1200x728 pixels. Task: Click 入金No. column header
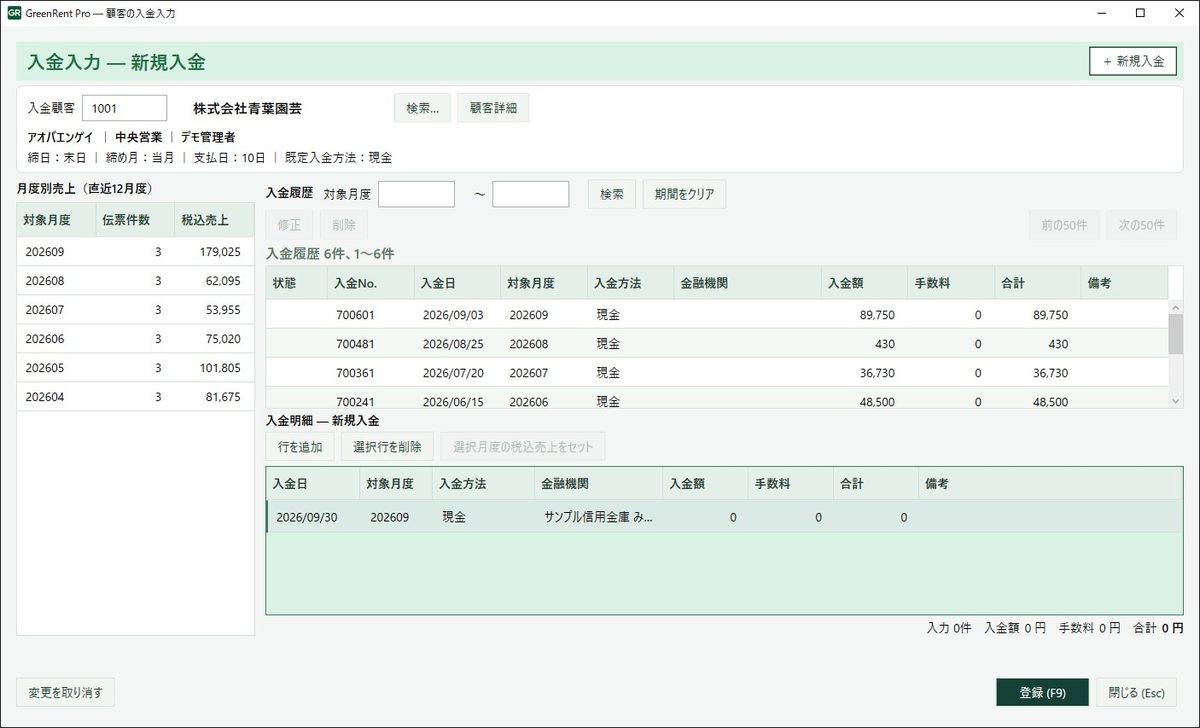370,283
